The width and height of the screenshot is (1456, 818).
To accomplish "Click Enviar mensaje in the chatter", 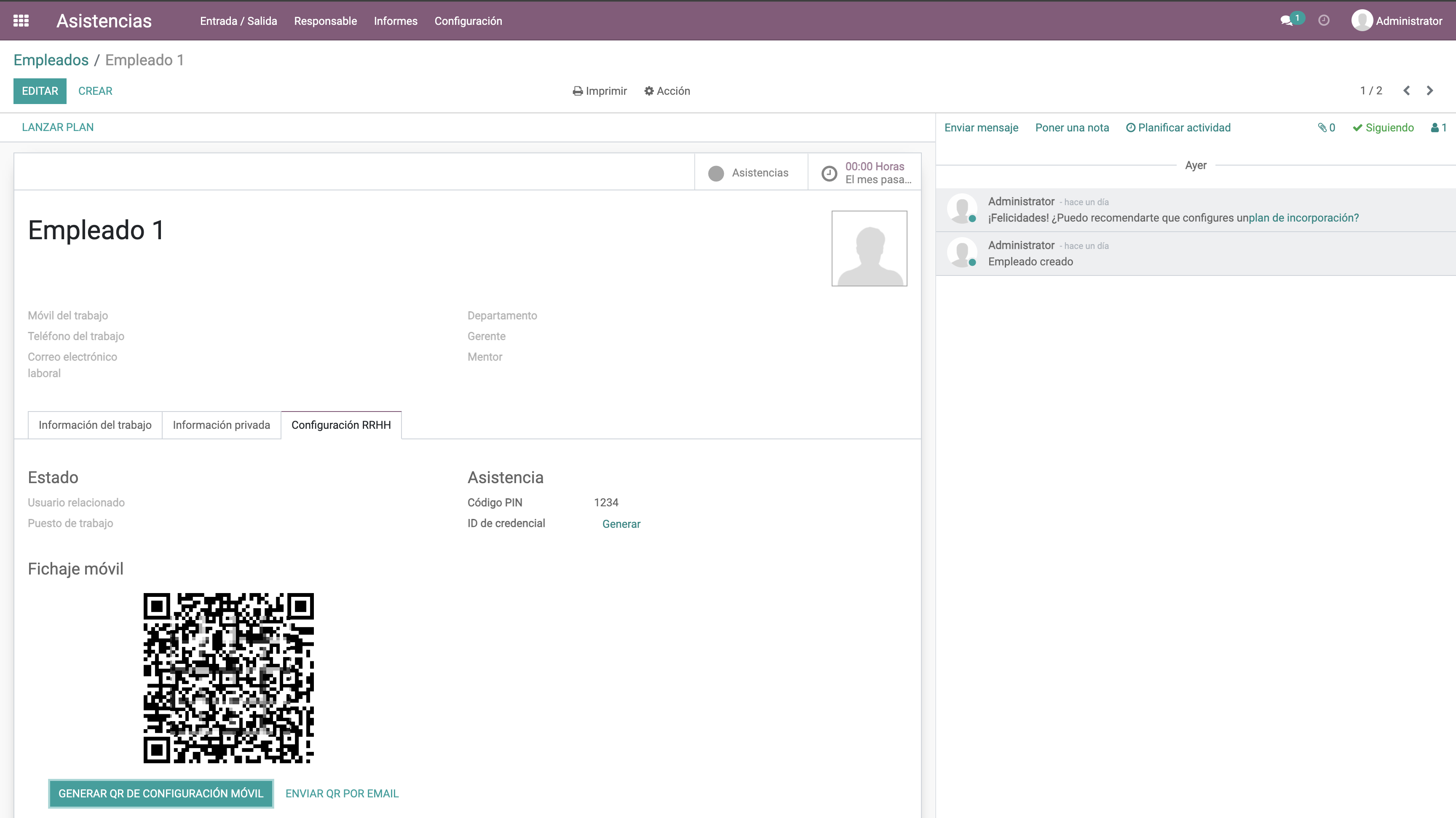I will pos(981,128).
